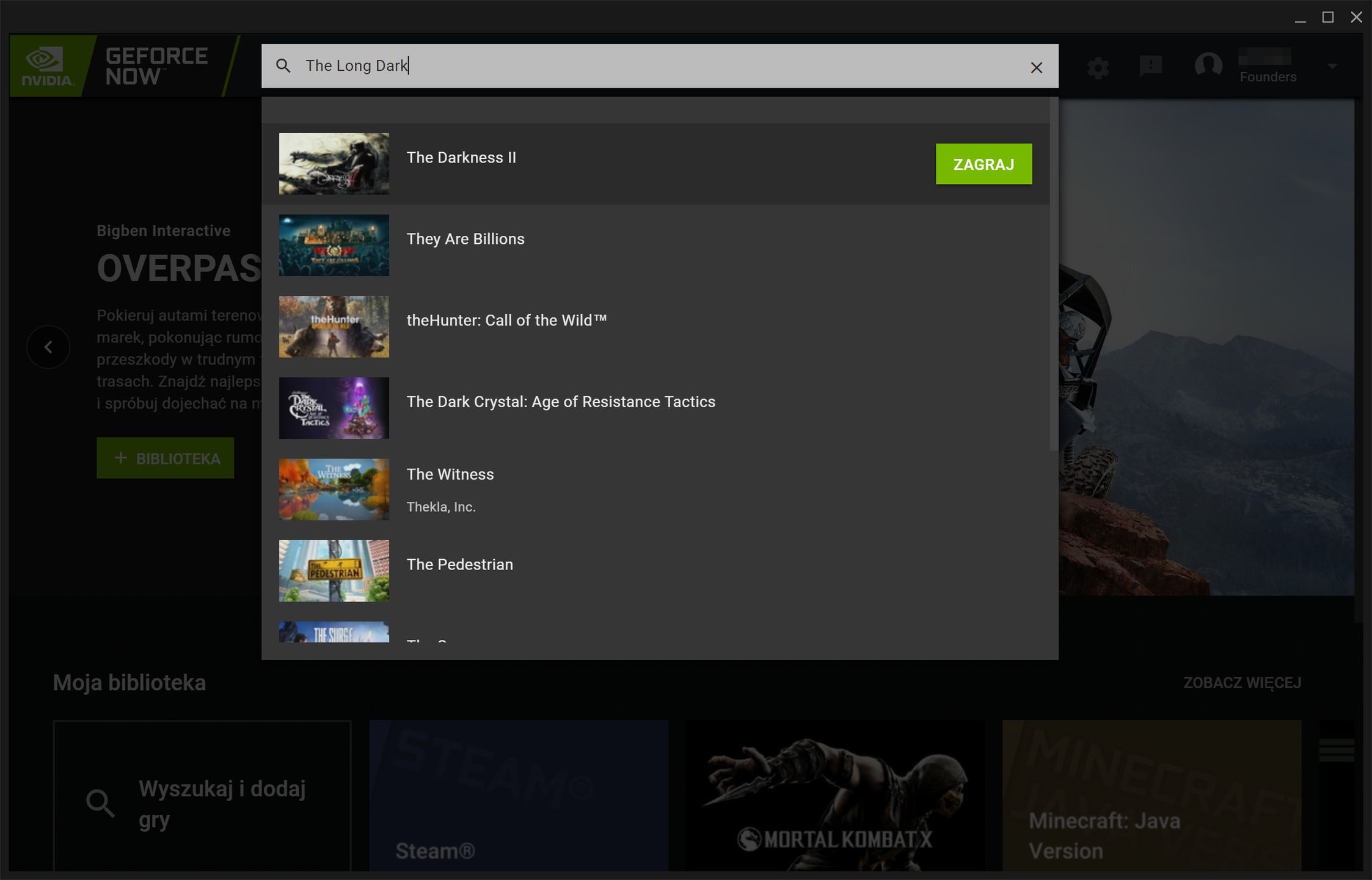Click inside The Long Dark search field

tap(660, 66)
